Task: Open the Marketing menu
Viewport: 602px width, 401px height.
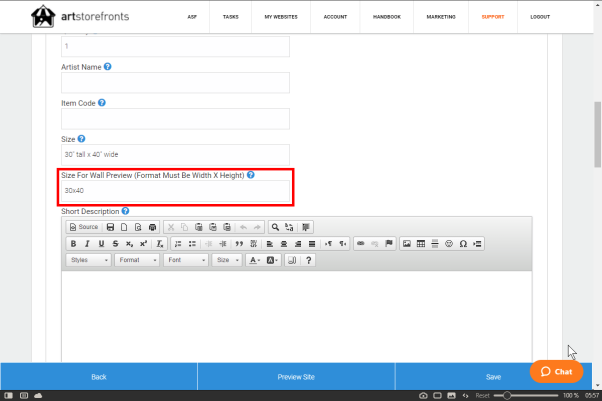Action: click(x=439, y=17)
